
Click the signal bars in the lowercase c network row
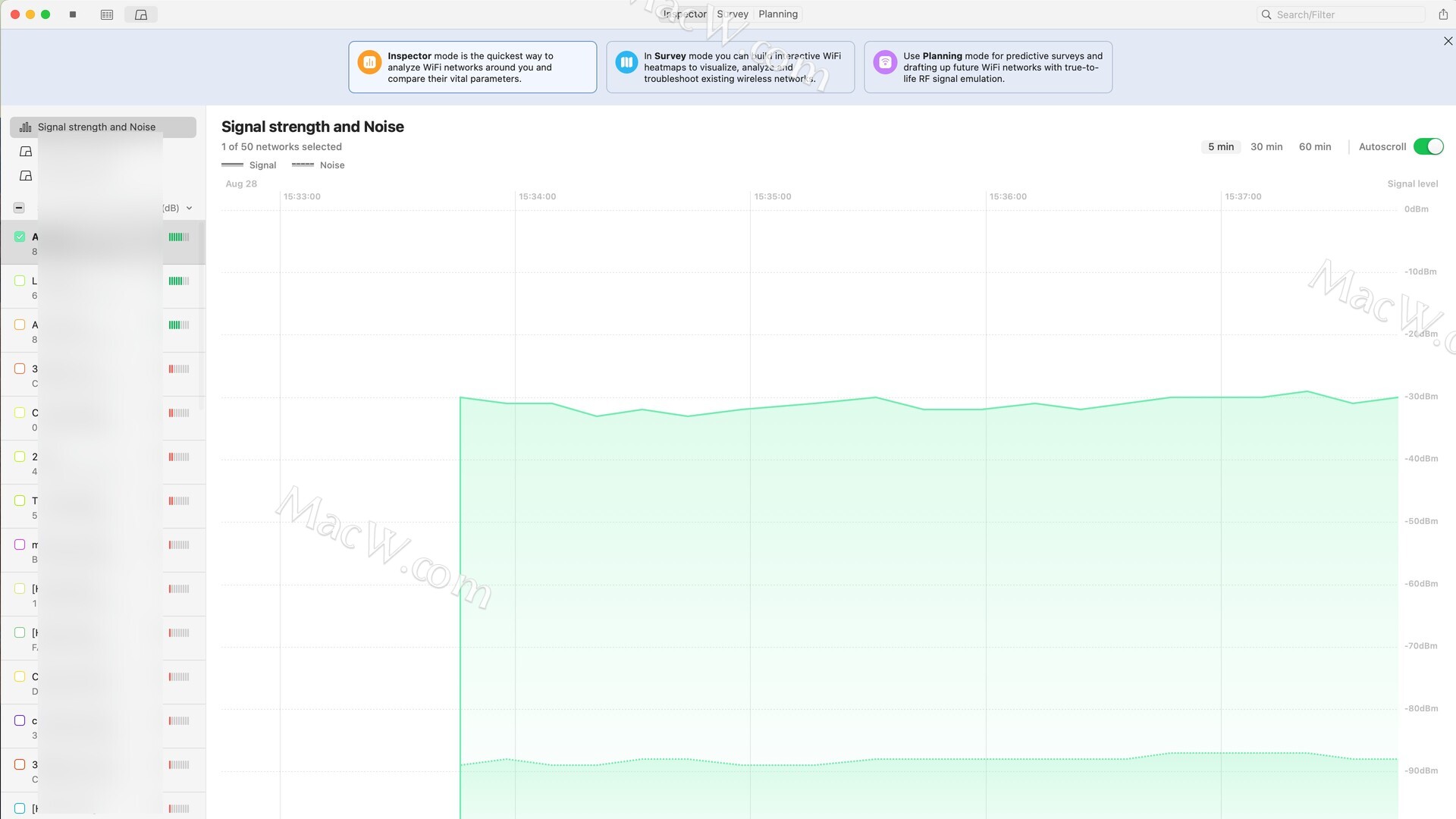179,720
